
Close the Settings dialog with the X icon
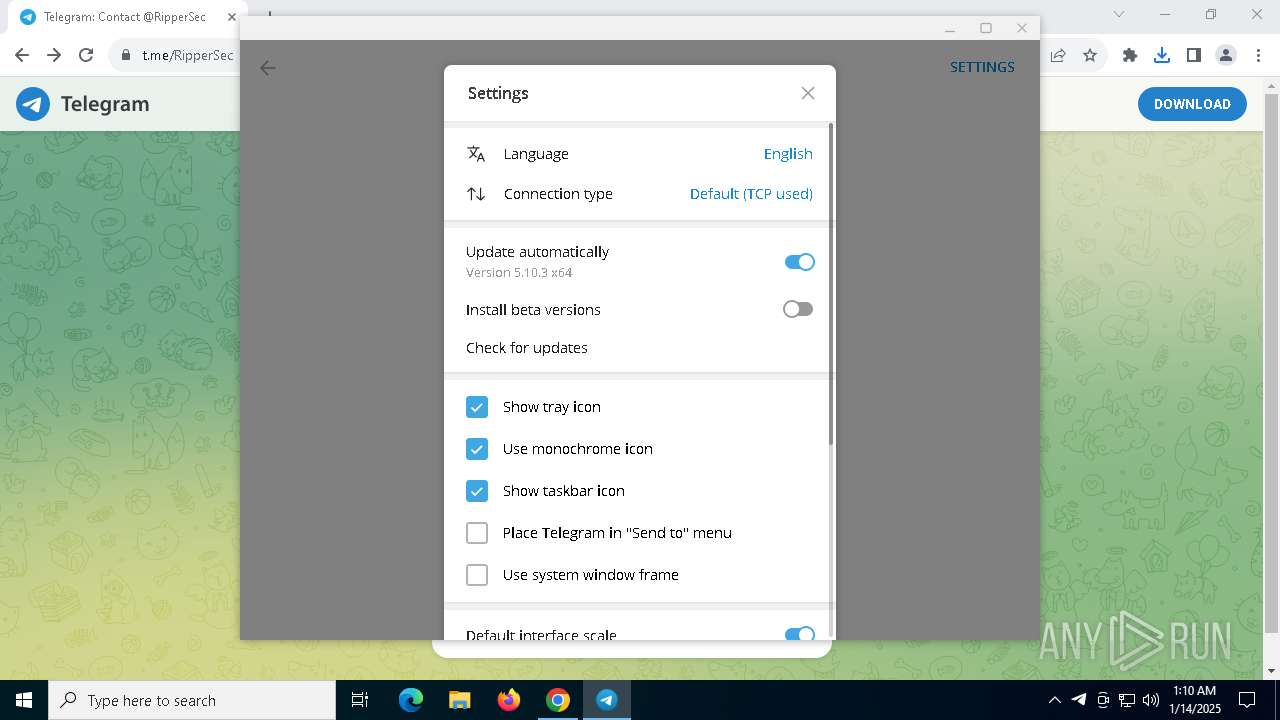pyautogui.click(x=808, y=93)
